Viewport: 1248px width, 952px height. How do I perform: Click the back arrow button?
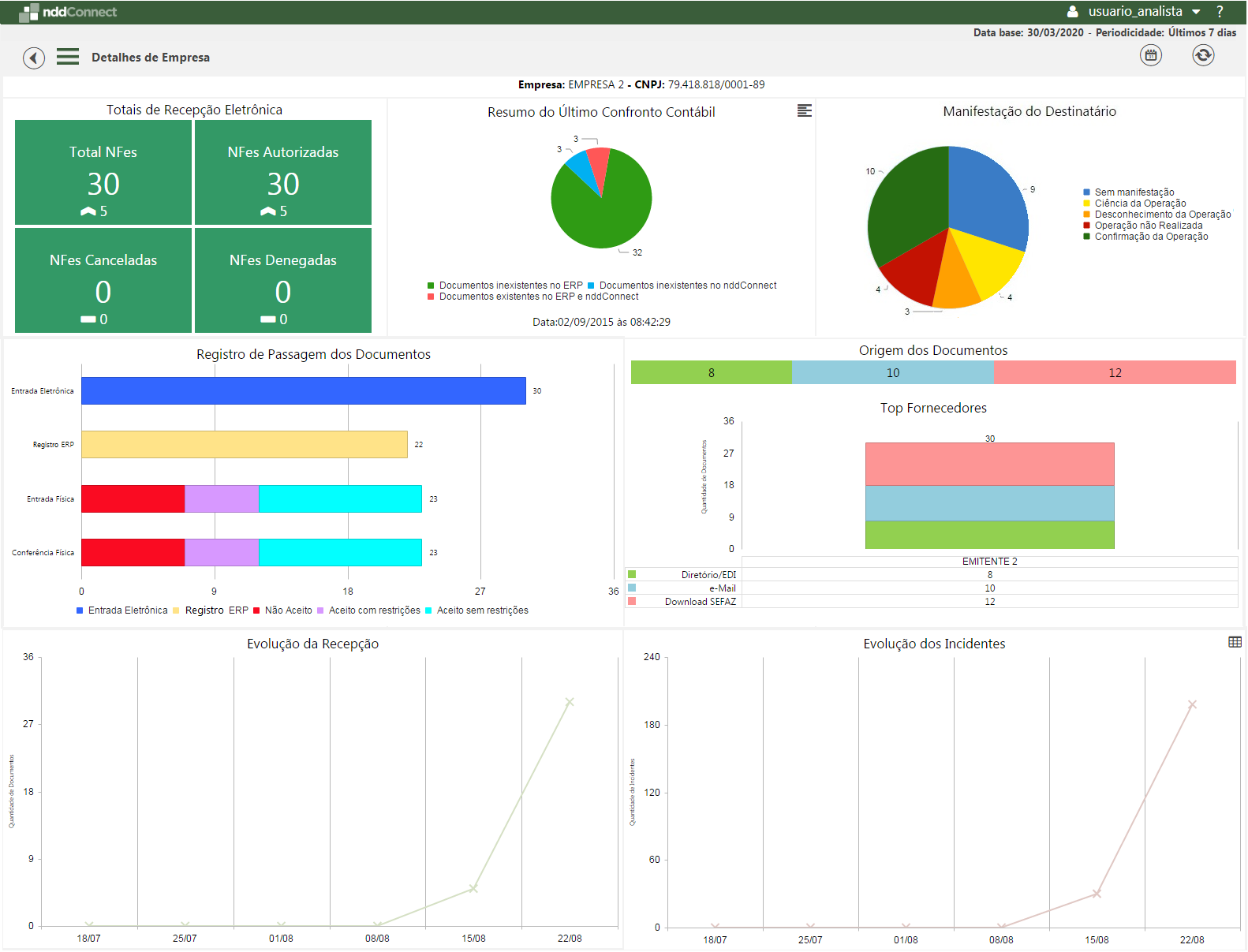pos(34,58)
